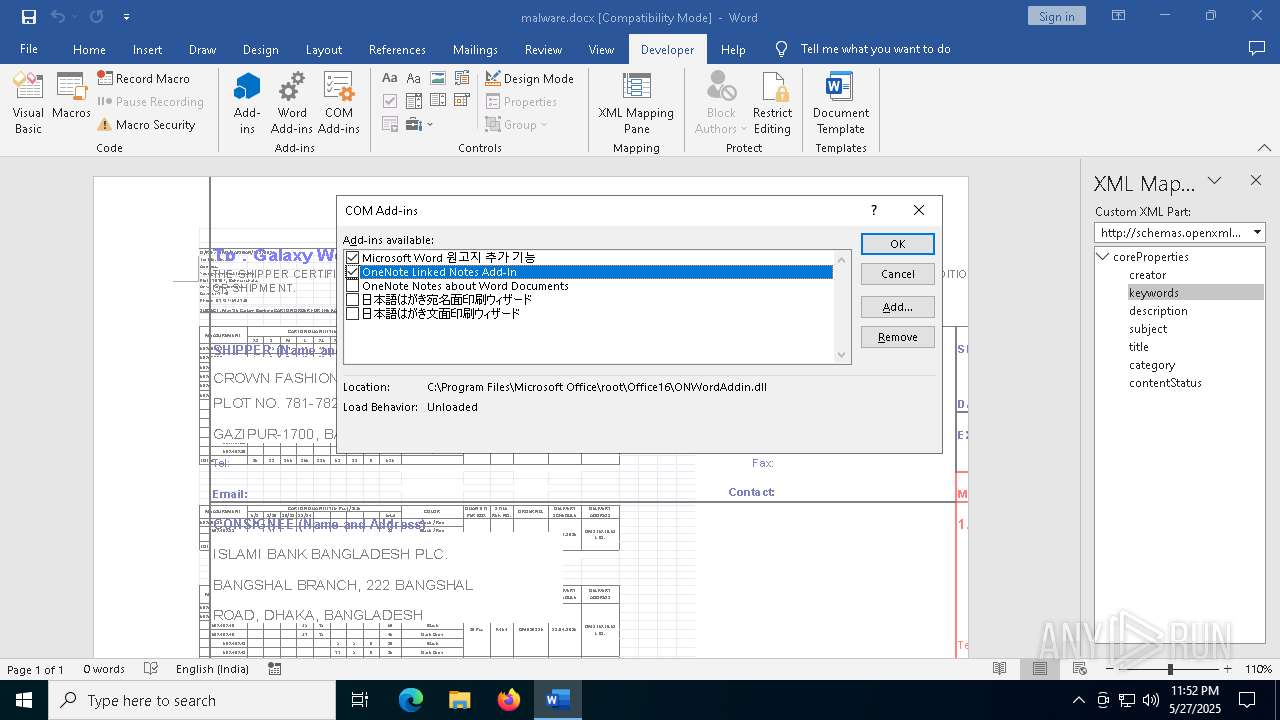Screen dimensions: 1280x720
Task: Insert Combo Box content control
Action: click(414, 101)
